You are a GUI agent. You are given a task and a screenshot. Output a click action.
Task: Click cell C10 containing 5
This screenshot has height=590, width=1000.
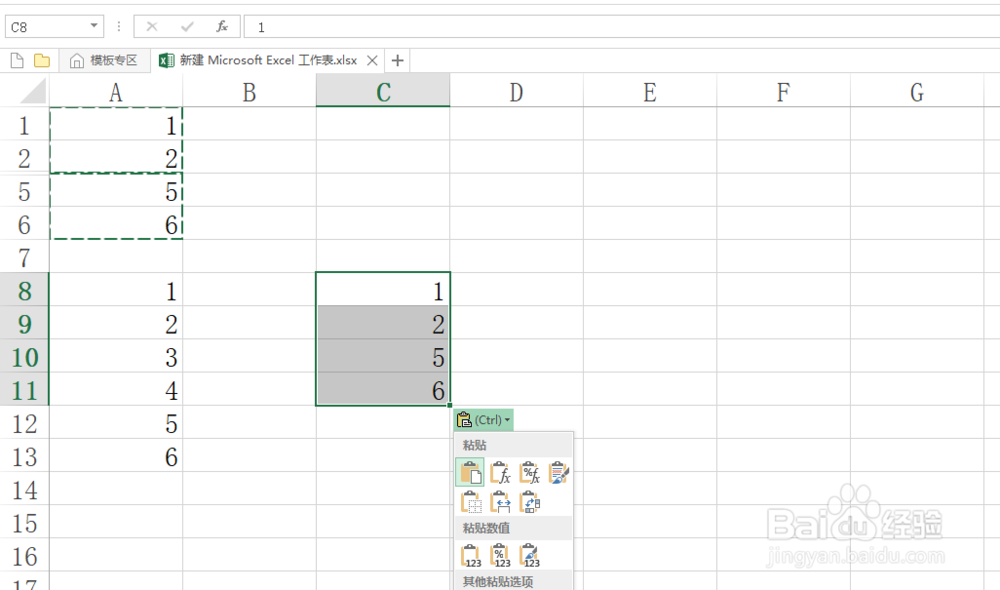(383, 357)
